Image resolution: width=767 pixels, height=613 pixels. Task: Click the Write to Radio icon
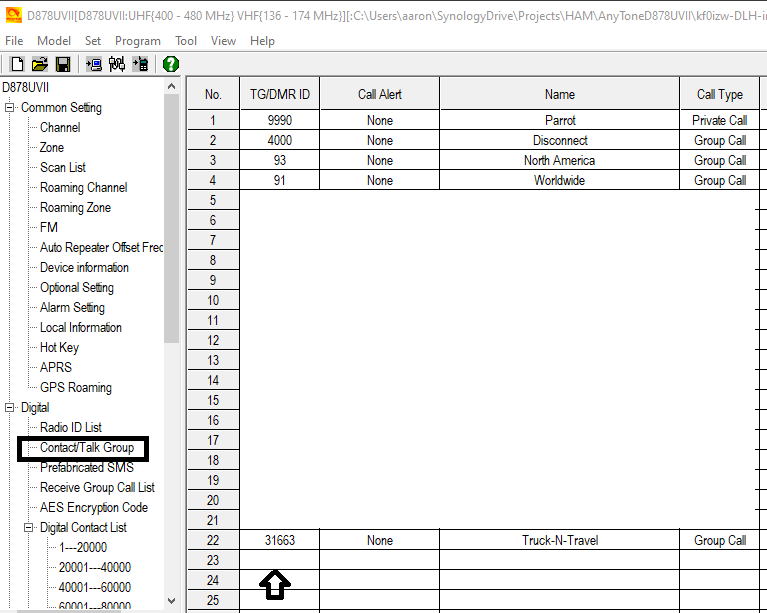[x=140, y=64]
